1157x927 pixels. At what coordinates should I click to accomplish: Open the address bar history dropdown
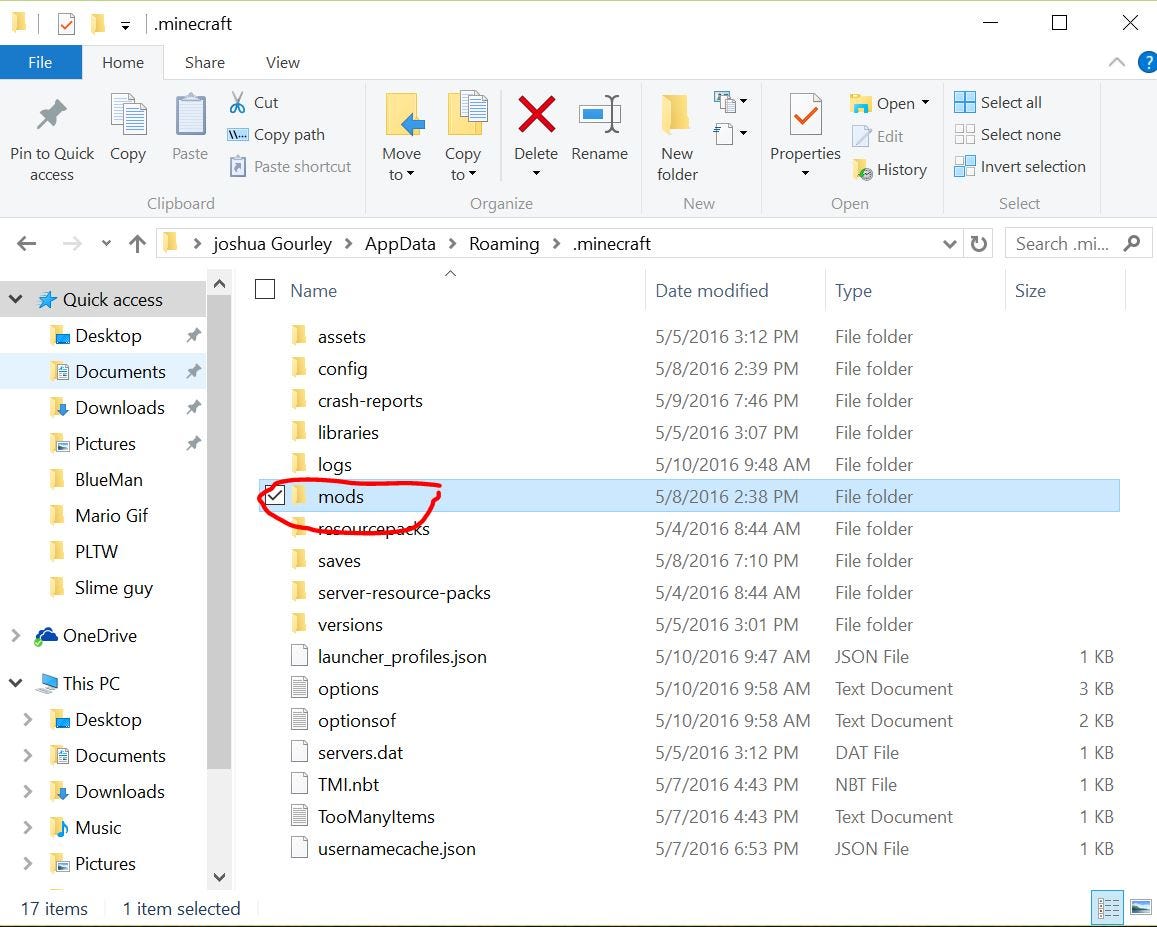(x=950, y=244)
